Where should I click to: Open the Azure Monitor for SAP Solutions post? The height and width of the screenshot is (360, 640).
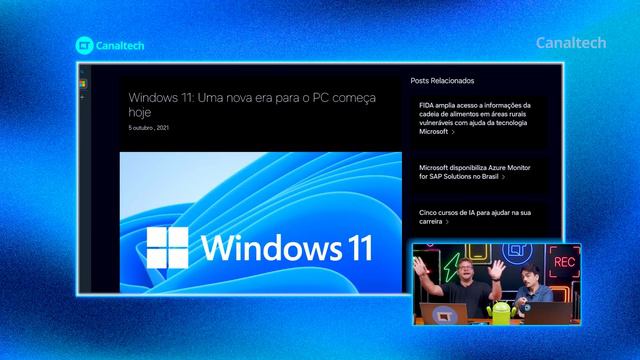[475, 172]
